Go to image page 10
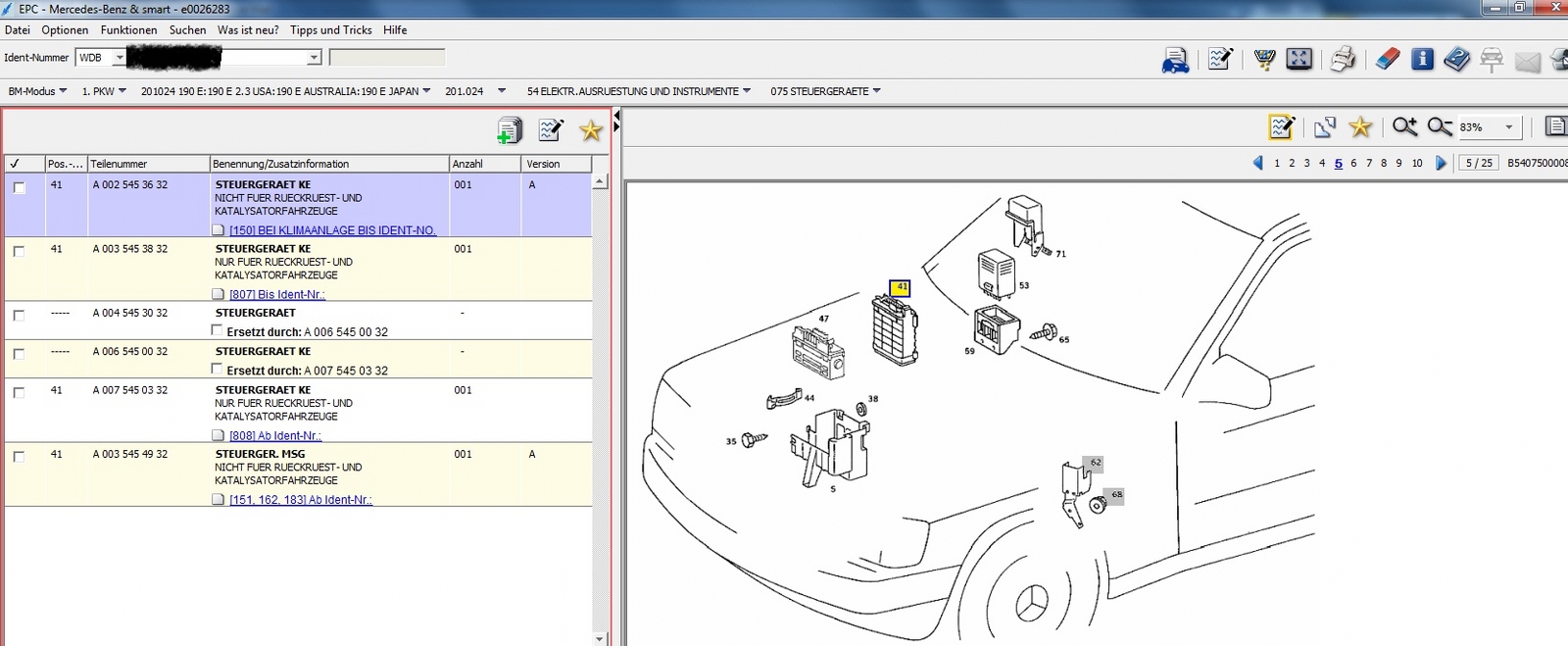The height and width of the screenshot is (646, 1568). click(x=1417, y=164)
